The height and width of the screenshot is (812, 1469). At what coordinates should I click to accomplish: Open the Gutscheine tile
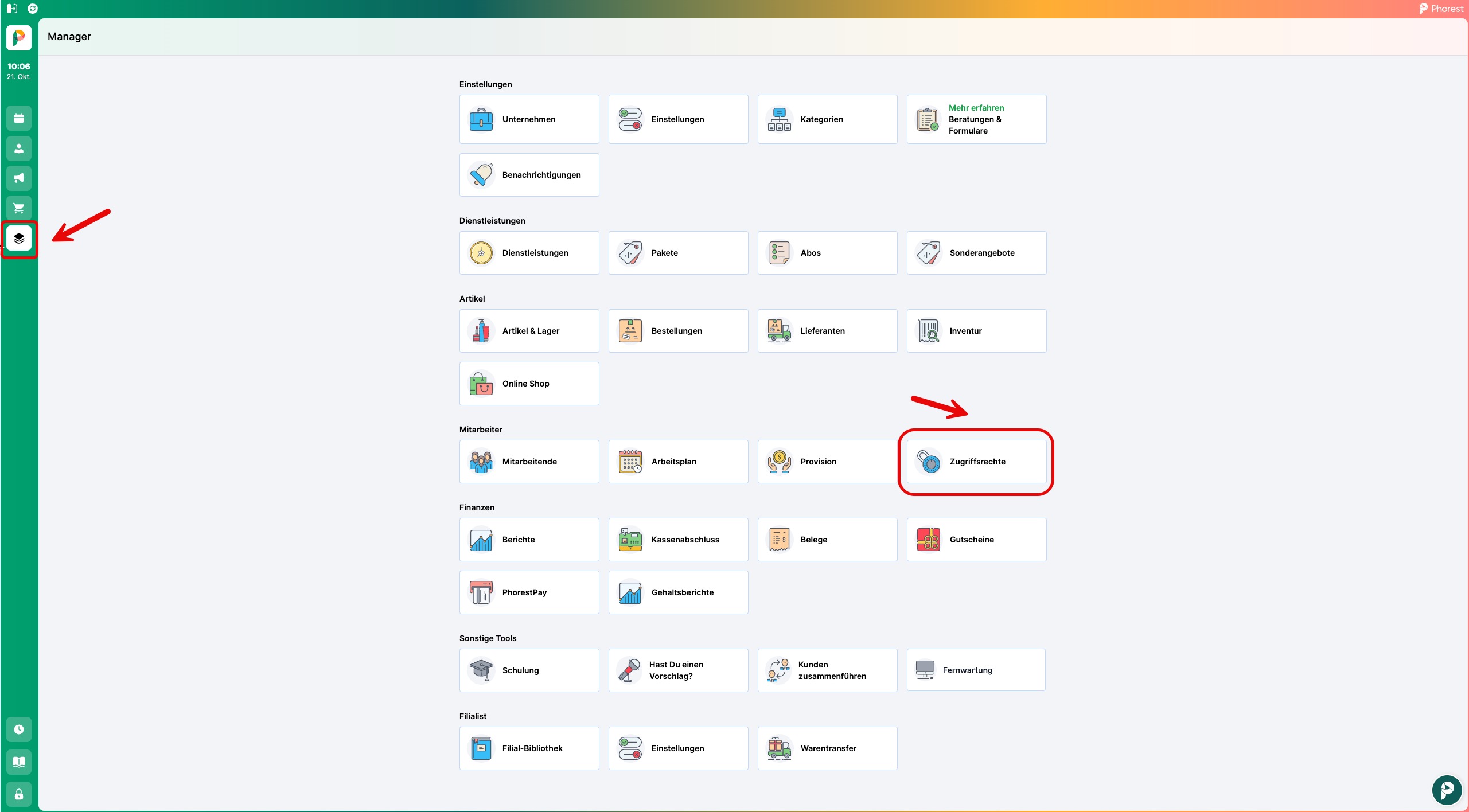[976, 540]
